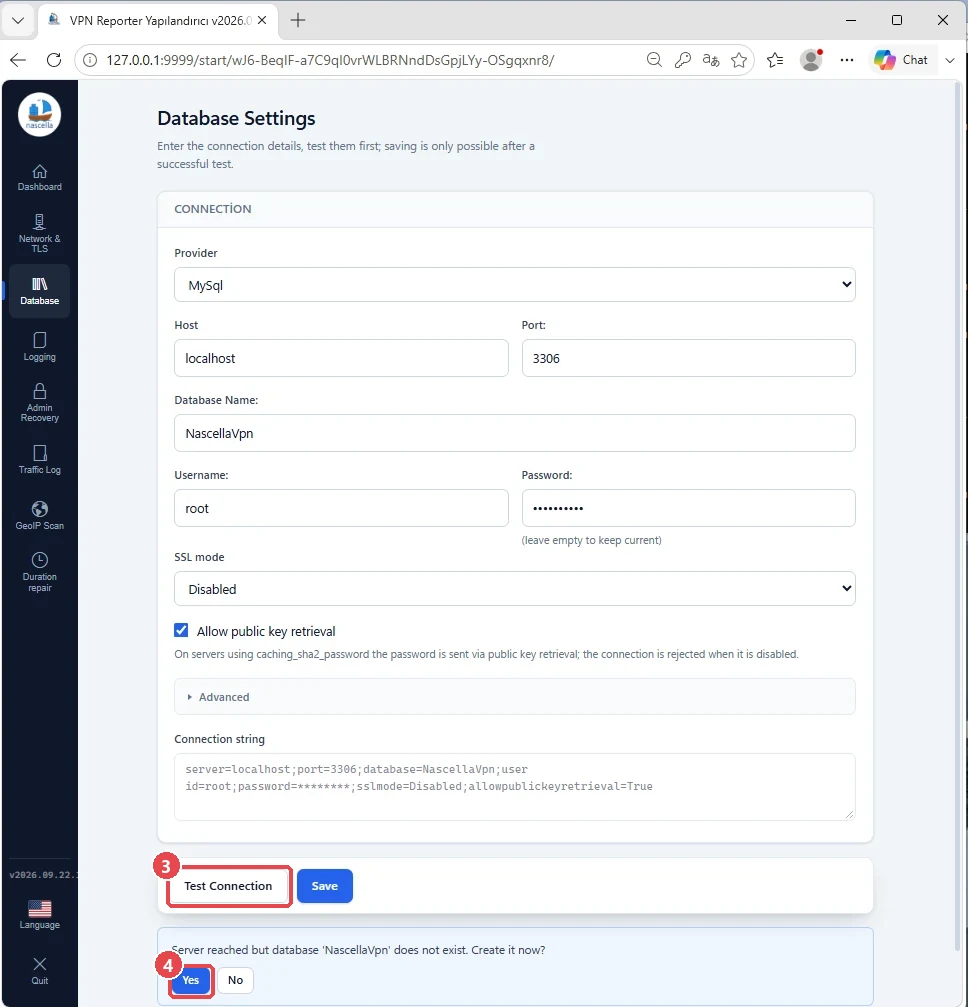Screen dimensions: 968x1007
Task: Decline database creation with No
Action: 235,980
